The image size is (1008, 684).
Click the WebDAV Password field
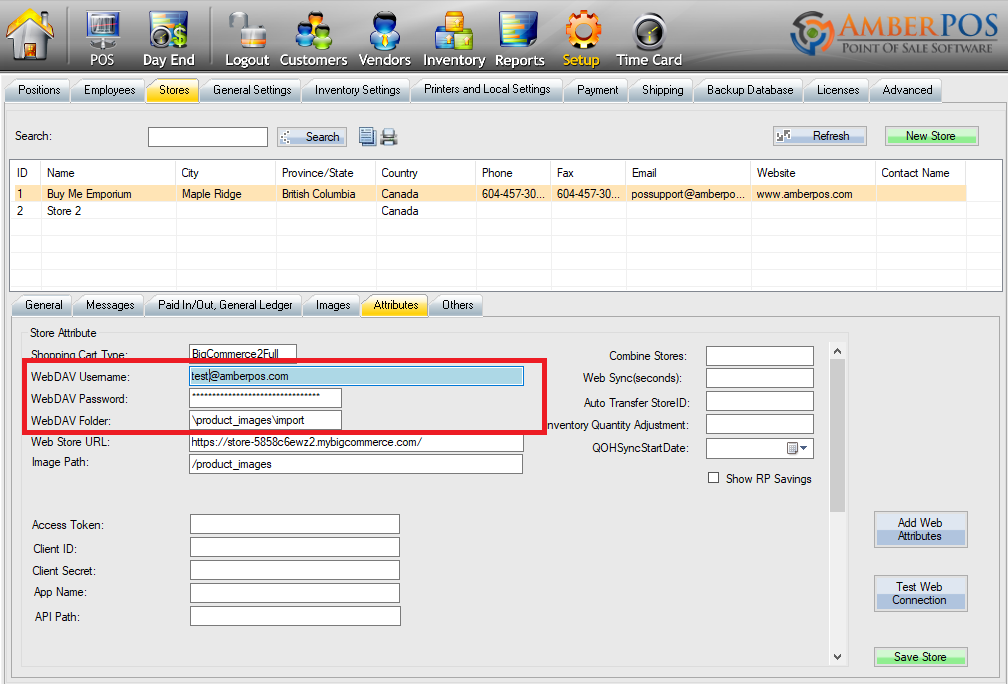[x=266, y=398]
